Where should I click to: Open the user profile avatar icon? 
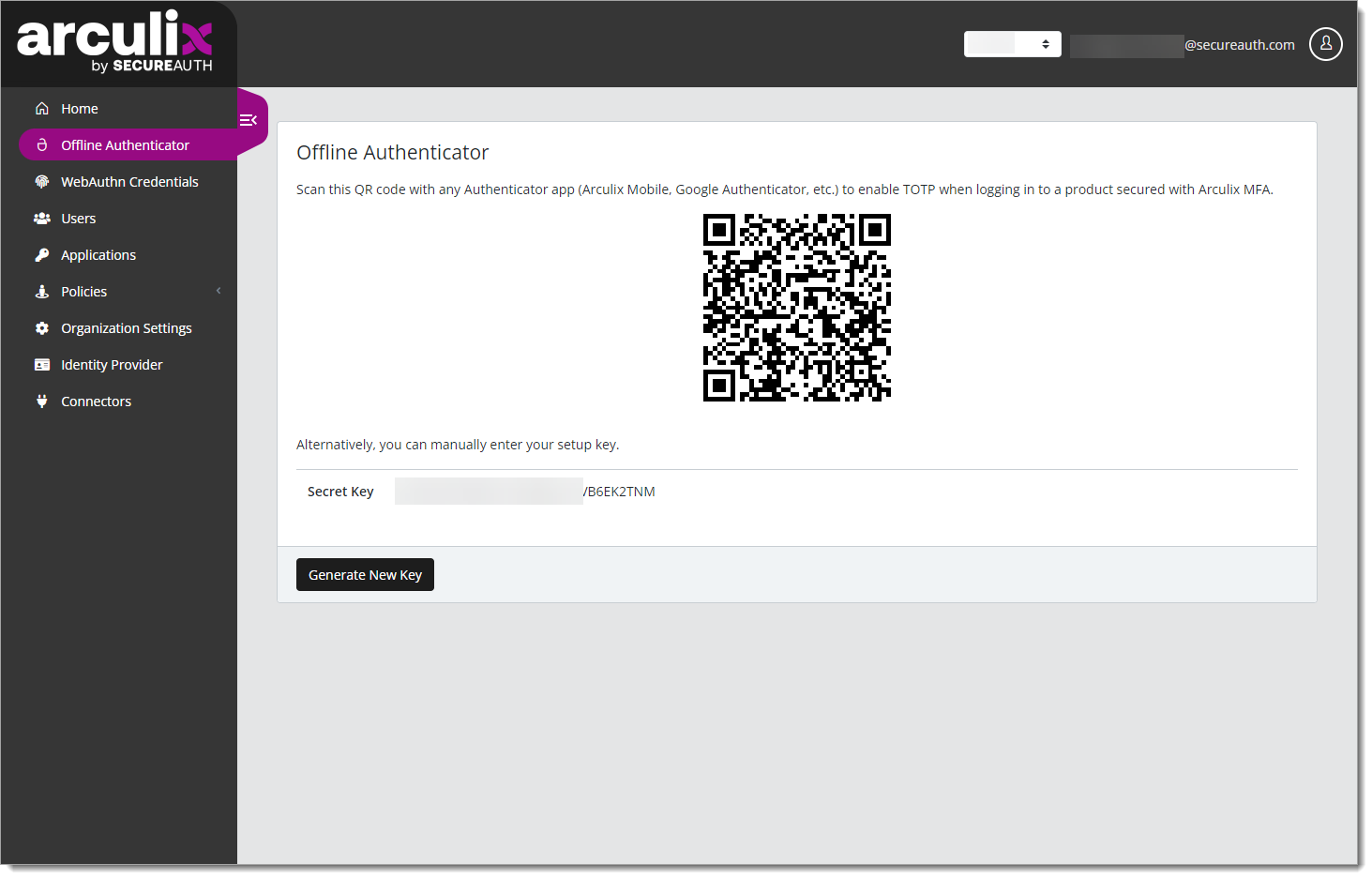coord(1325,44)
